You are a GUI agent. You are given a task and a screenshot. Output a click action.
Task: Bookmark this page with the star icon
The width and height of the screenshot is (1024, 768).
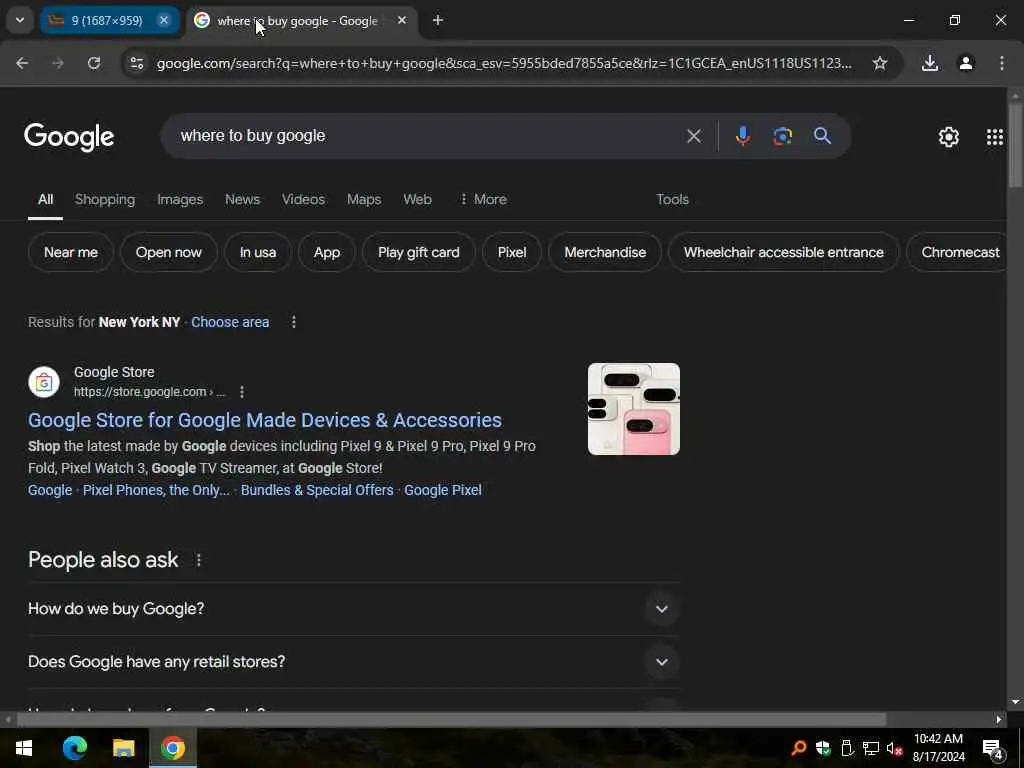point(880,63)
